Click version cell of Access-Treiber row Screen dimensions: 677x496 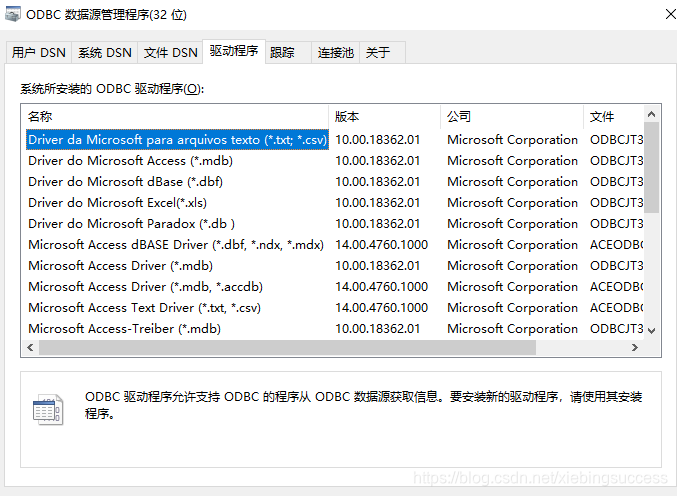378,329
